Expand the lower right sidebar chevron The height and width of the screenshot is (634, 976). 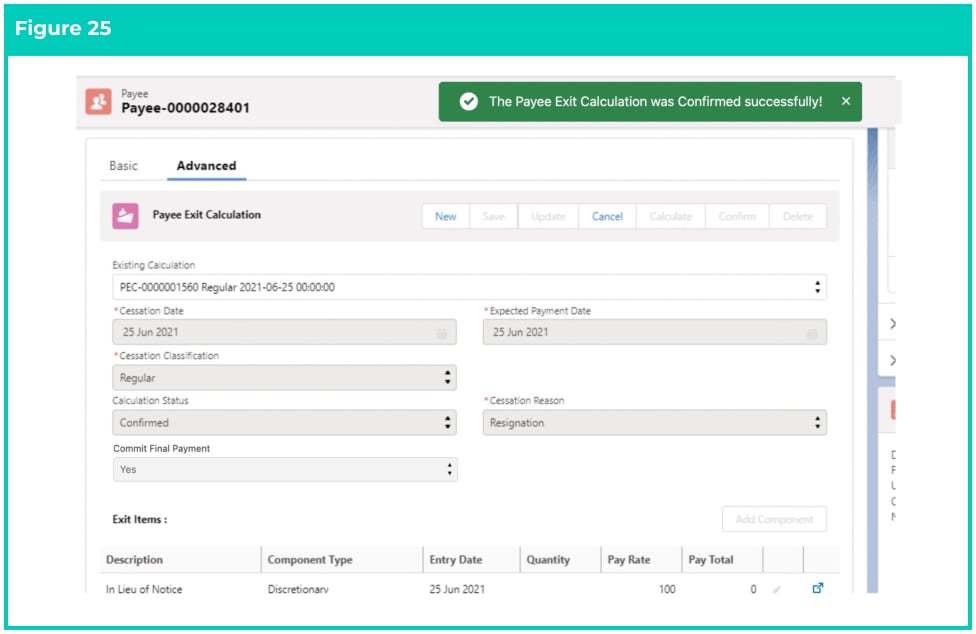[893, 360]
